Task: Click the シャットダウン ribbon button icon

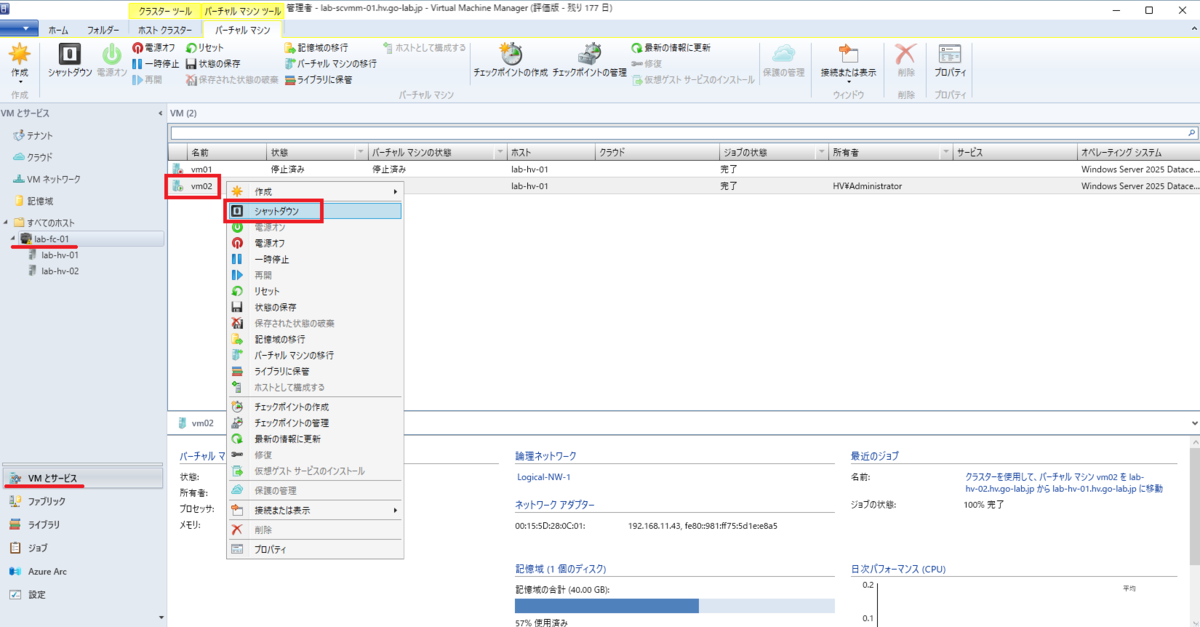Action: pos(70,55)
